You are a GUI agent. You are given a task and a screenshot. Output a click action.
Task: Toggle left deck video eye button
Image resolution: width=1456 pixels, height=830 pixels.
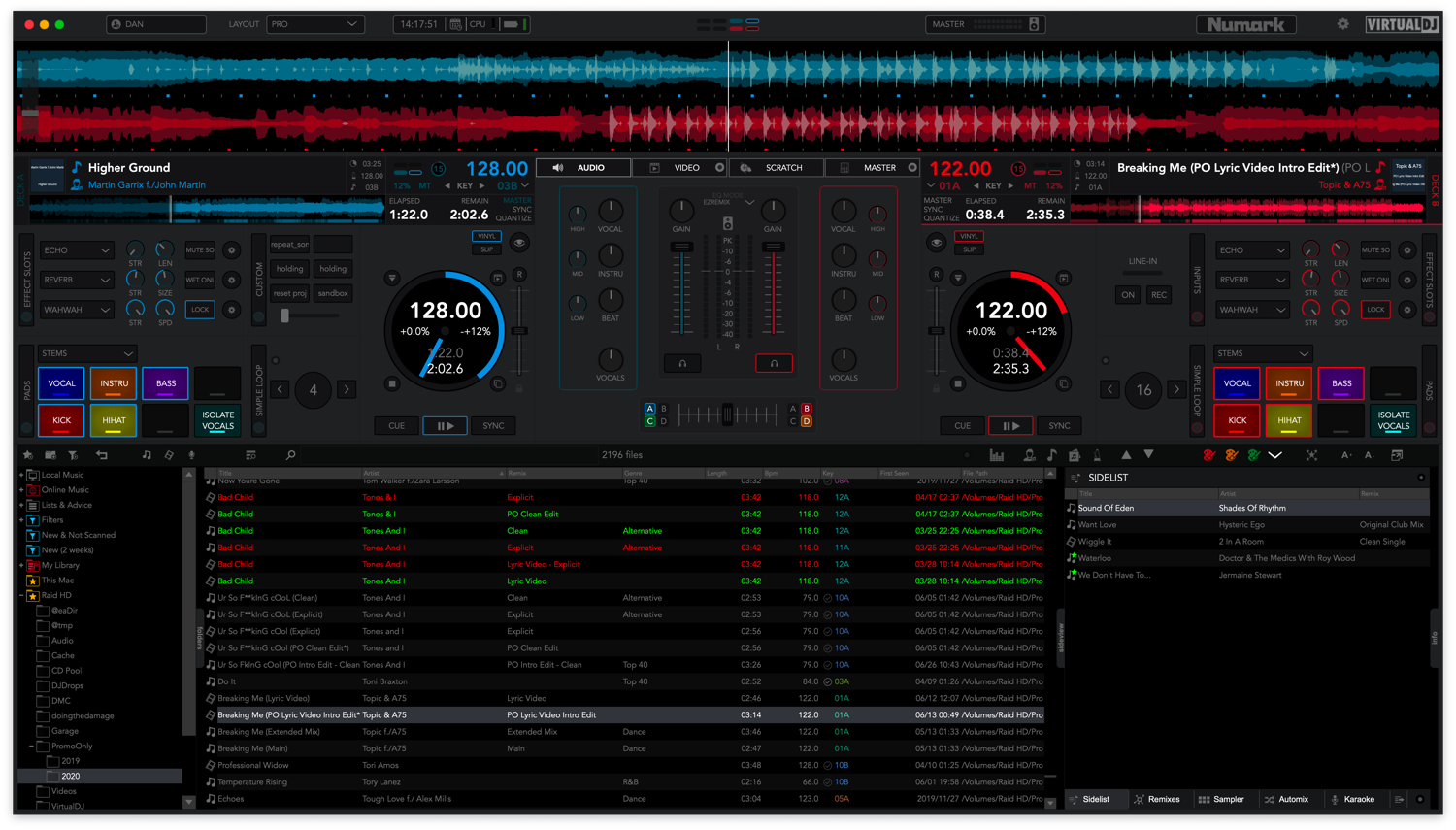(519, 243)
